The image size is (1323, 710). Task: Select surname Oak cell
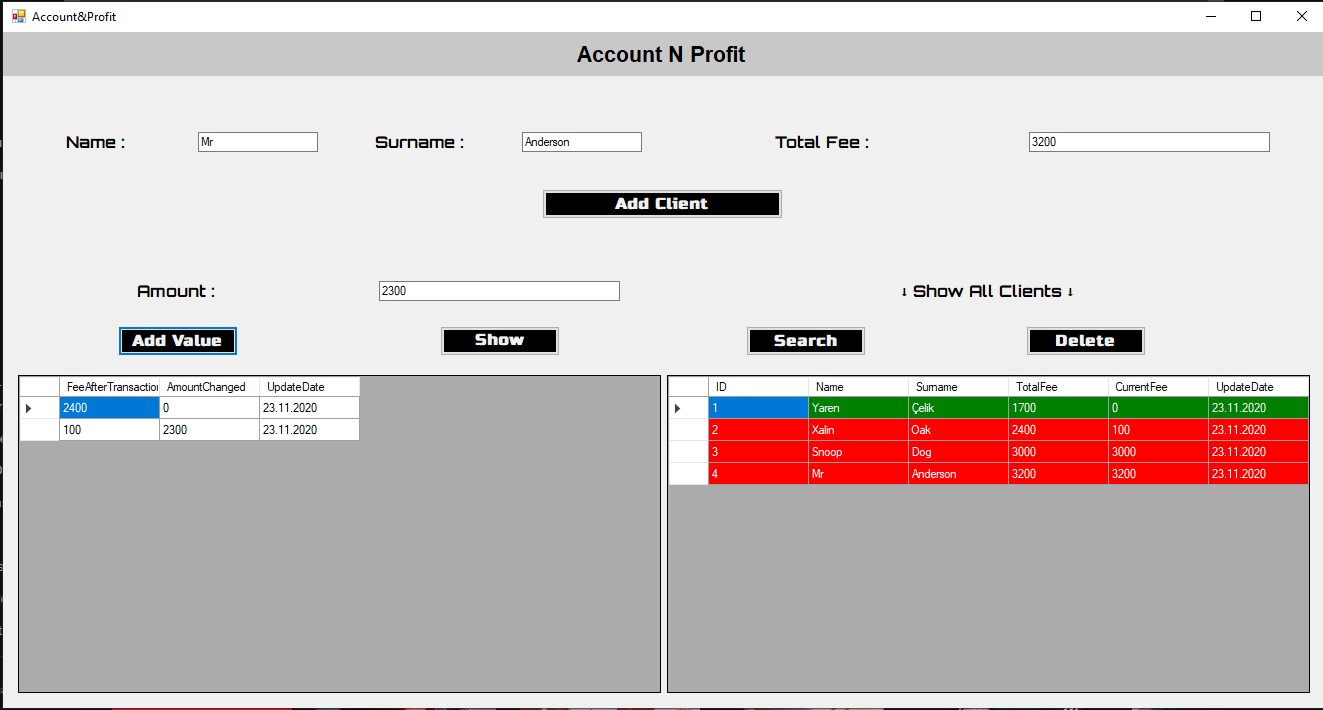pos(958,430)
